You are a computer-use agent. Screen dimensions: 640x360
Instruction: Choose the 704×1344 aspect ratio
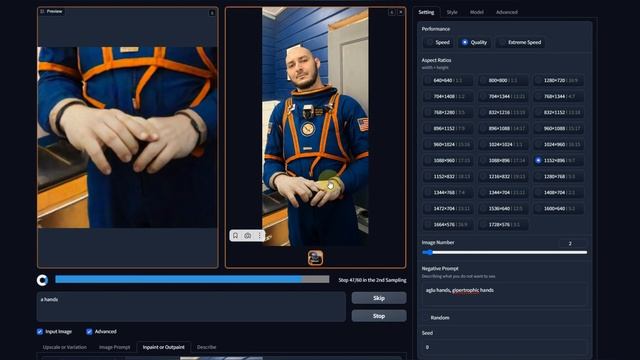[x=503, y=96]
